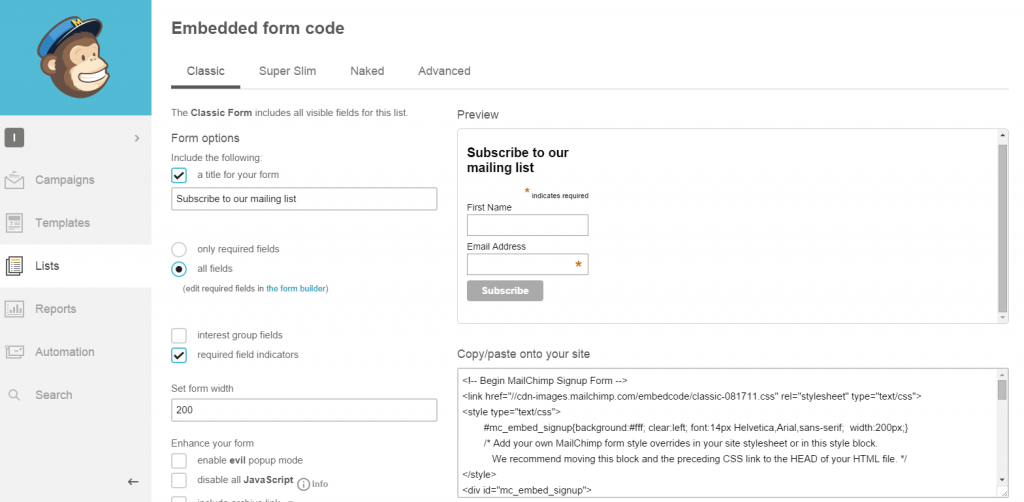Click the form title text field
Image resolution: width=1024 pixels, height=502 pixels.
tap(304, 198)
